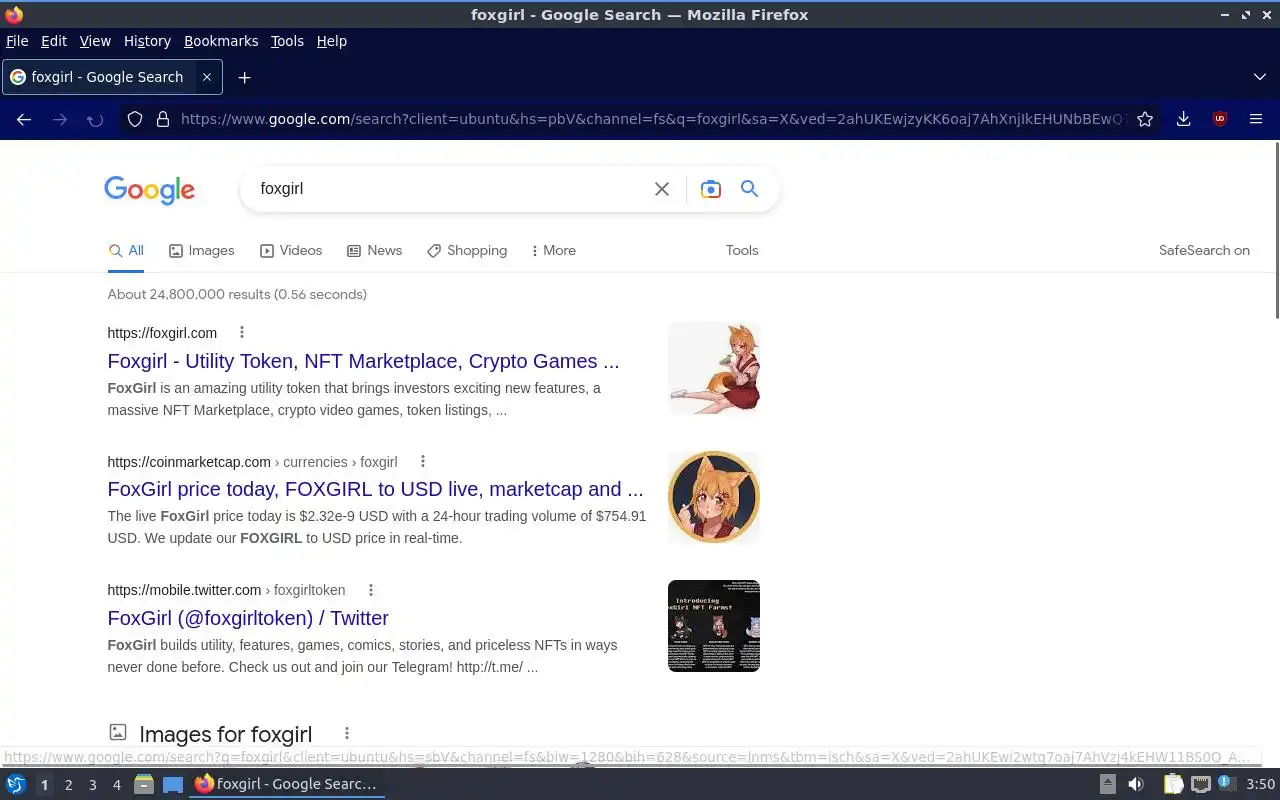Click the foxgirl.com result thumbnail image

pyautogui.click(x=714, y=368)
